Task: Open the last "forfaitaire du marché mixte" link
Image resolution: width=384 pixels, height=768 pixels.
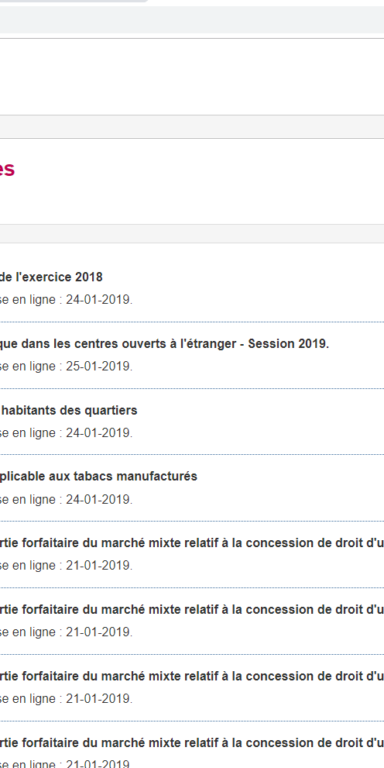Action: click(192, 743)
